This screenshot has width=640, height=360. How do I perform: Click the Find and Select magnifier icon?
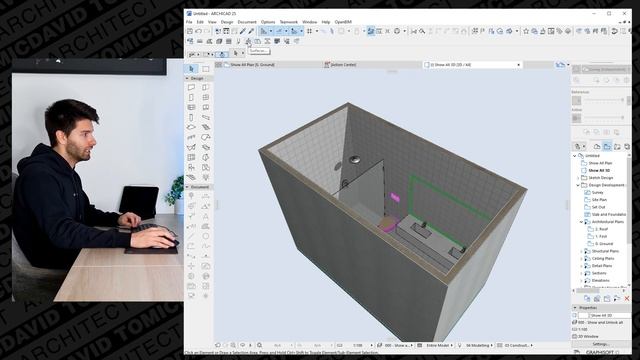(422, 31)
